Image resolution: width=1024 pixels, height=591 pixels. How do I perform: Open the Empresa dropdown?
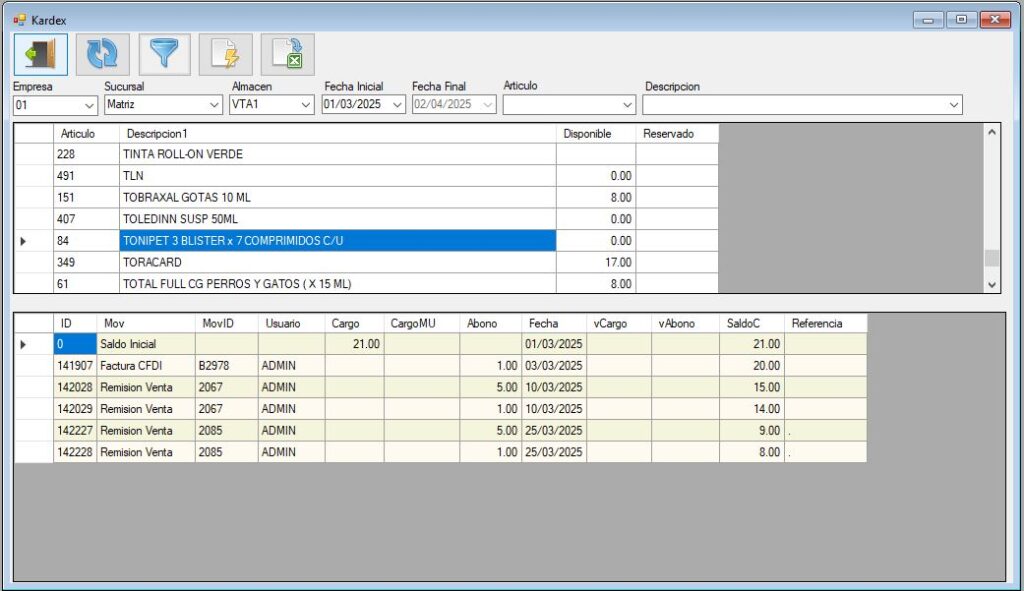[88, 105]
